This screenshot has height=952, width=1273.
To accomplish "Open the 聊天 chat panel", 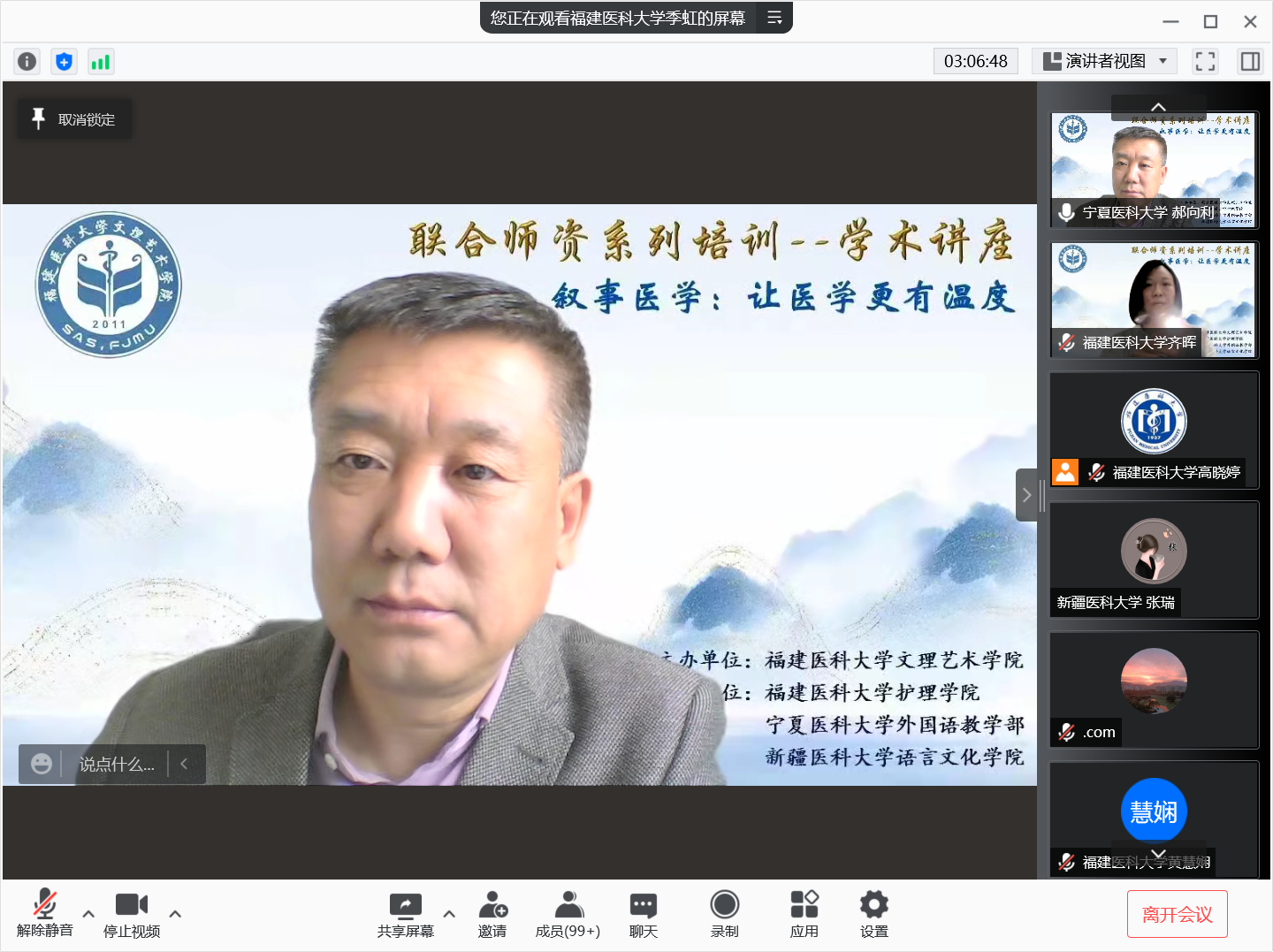I will [x=643, y=914].
